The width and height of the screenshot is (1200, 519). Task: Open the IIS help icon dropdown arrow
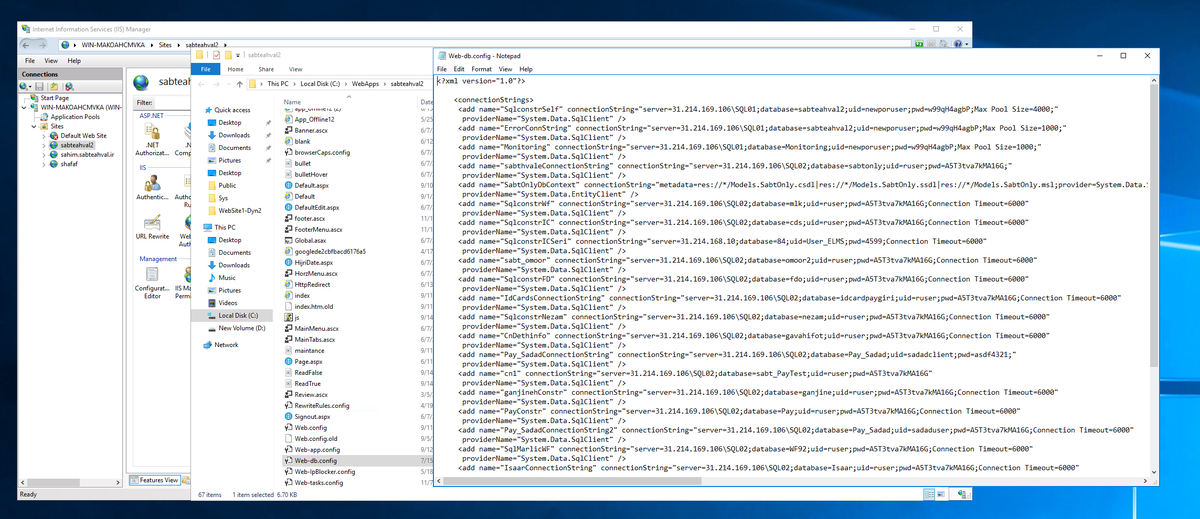click(966, 45)
